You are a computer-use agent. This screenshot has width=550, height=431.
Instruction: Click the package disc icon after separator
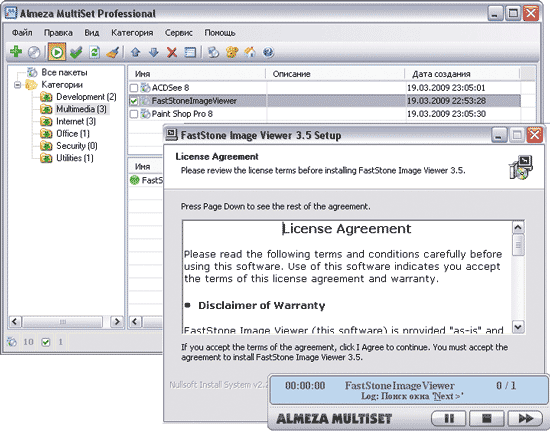(213, 53)
